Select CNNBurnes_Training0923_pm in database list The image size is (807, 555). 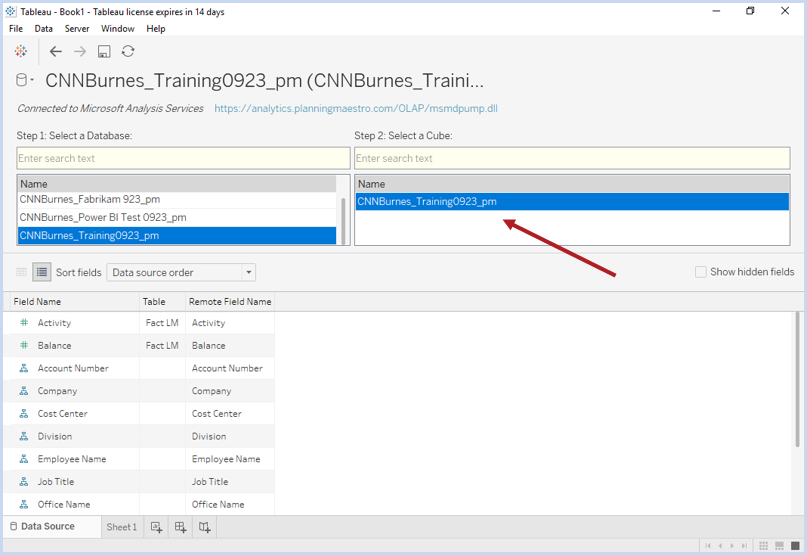tap(177, 235)
